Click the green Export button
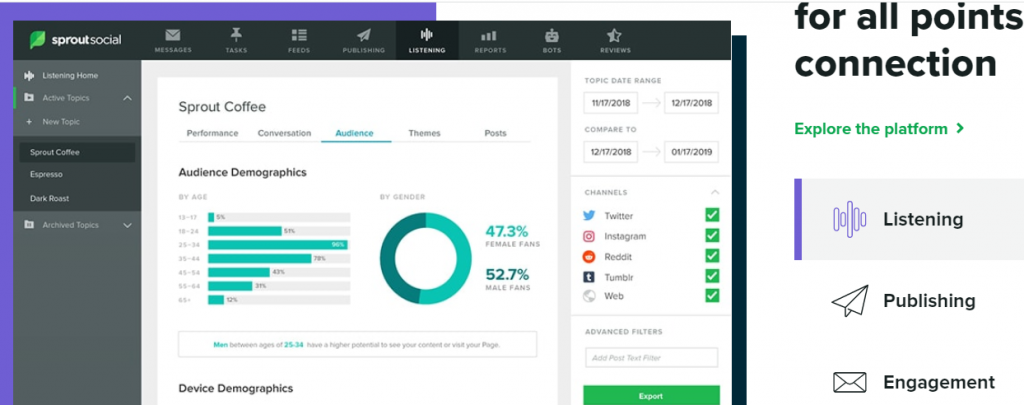 coord(651,395)
